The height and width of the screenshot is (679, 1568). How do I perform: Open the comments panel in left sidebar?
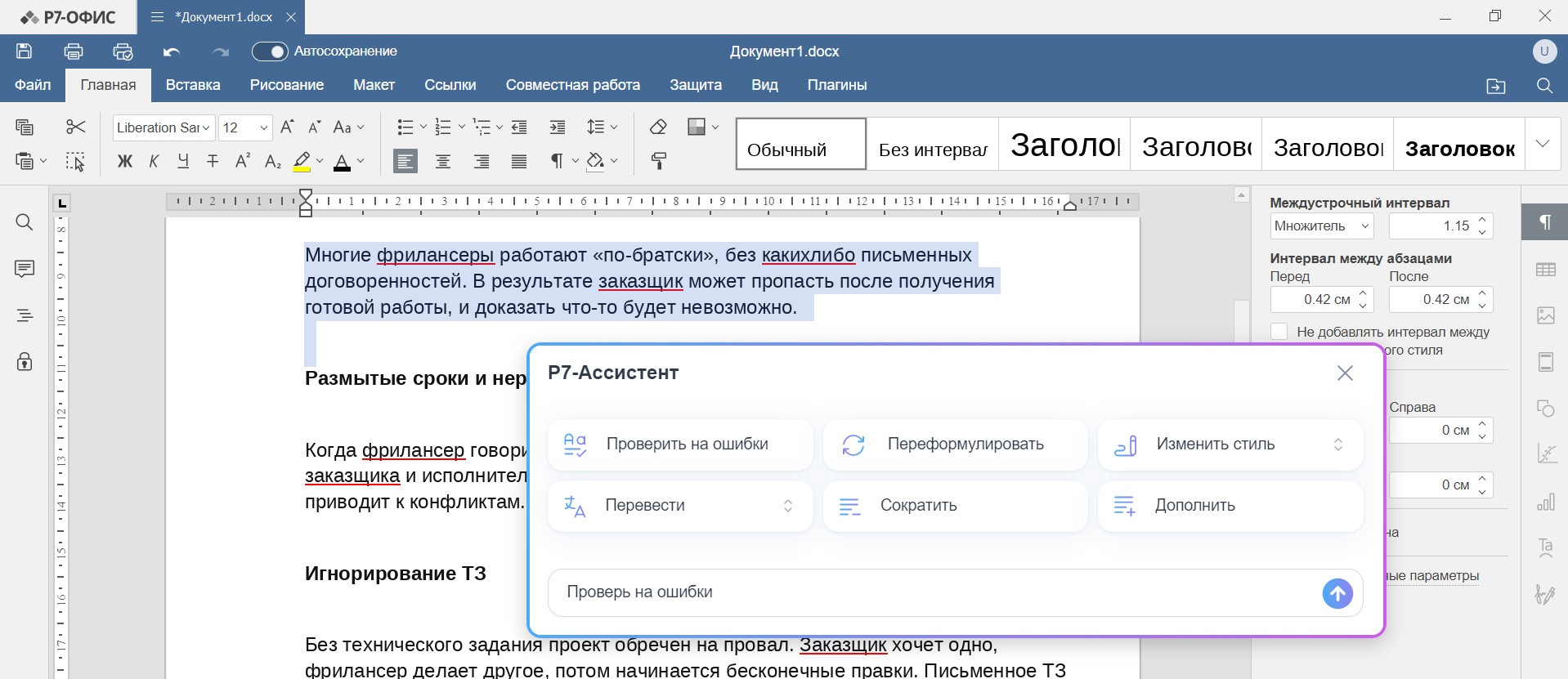25,269
